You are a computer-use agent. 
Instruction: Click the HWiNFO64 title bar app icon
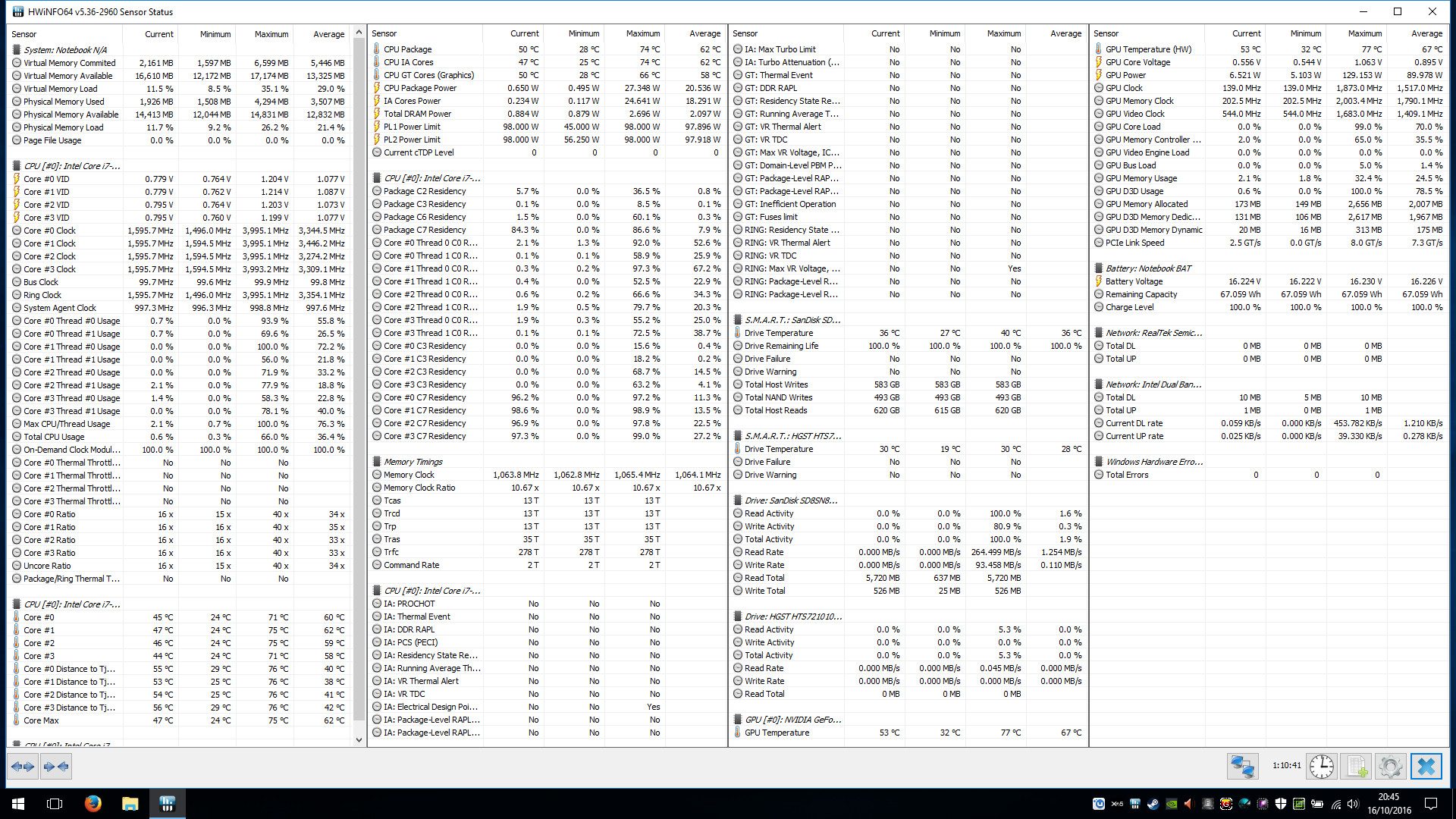coord(17,11)
